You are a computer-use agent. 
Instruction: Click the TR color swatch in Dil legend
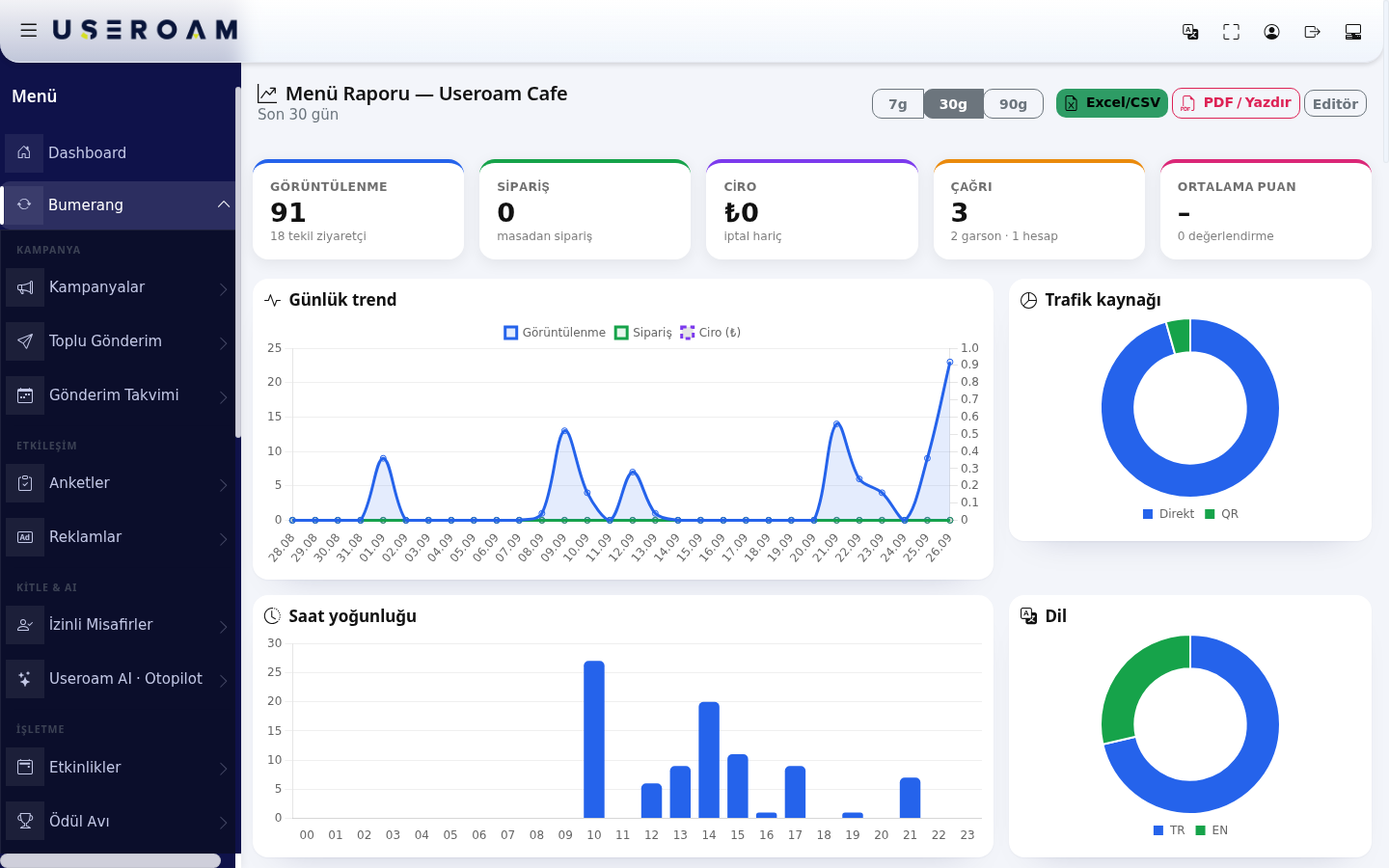(1158, 830)
